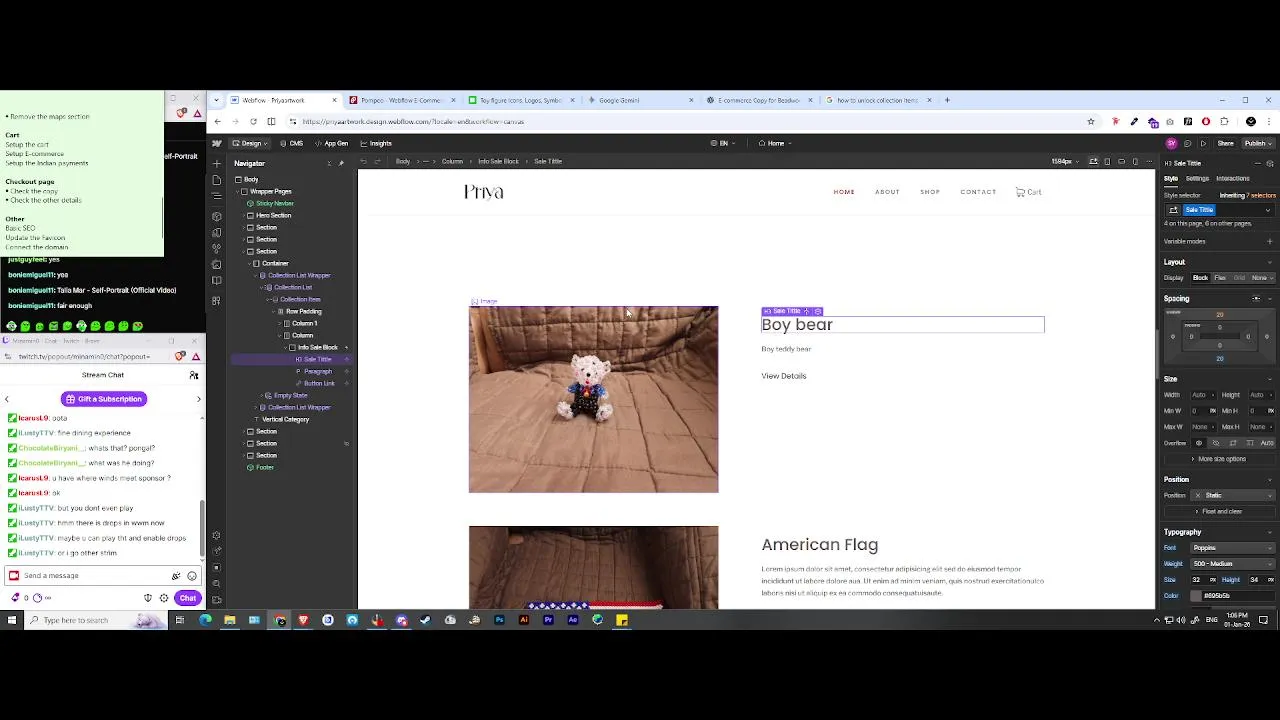Open the Navigator panel icon in left sidebar
This screenshot has height=720, width=1280.
(x=217, y=198)
